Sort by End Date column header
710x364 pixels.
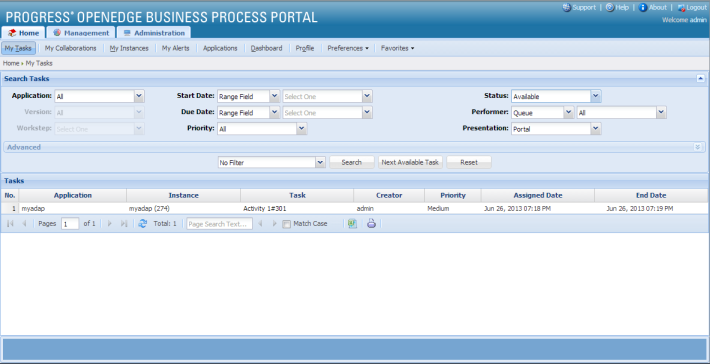tap(651, 196)
